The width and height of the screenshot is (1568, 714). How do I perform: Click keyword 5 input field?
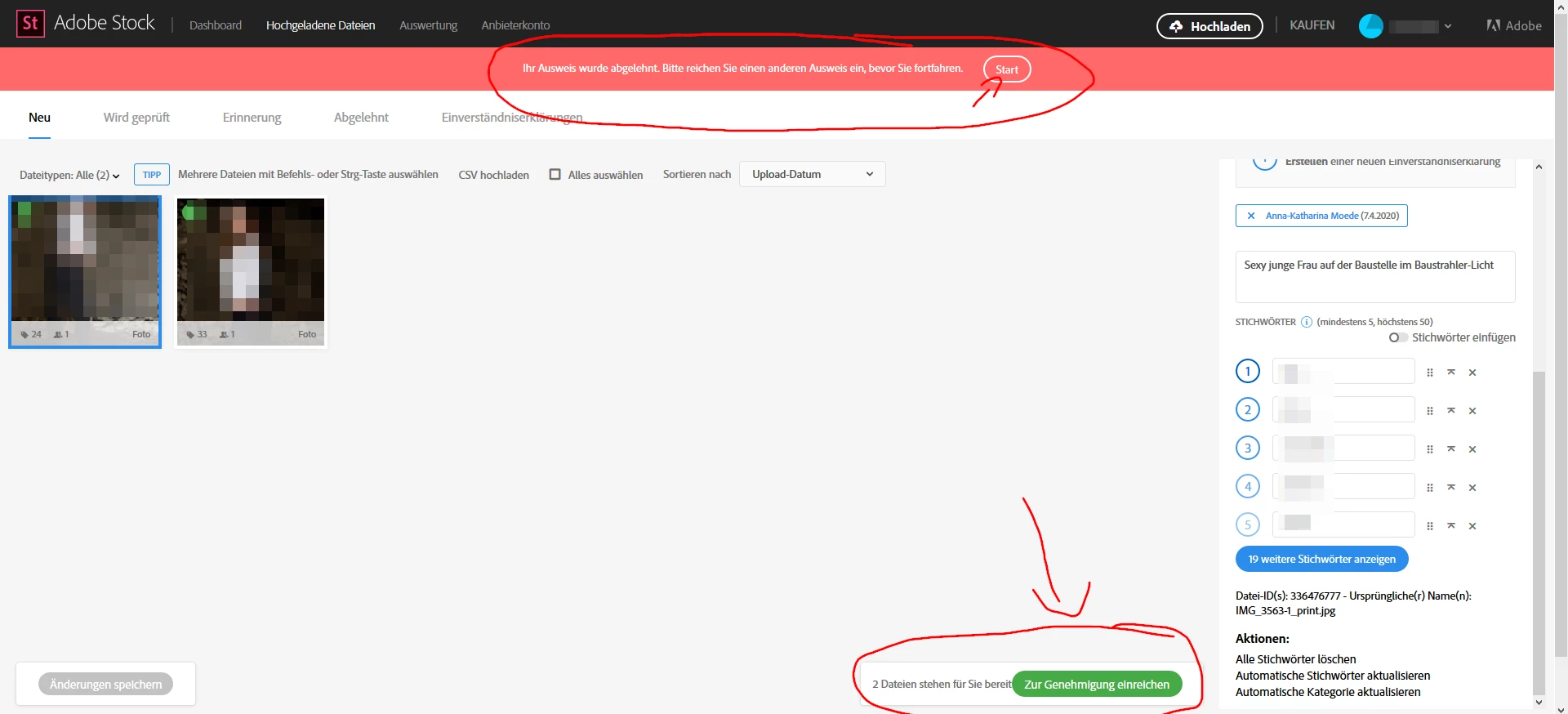[1343, 524]
